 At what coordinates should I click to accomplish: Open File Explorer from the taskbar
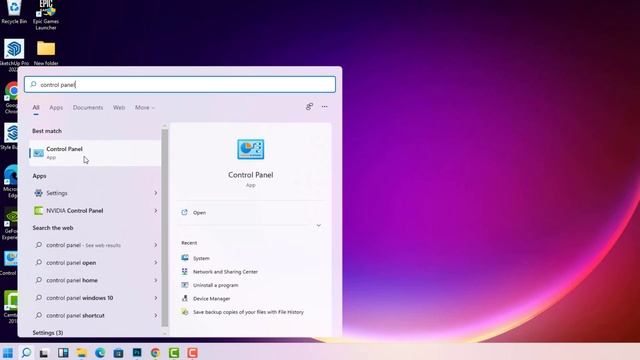pyautogui.click(x=82, y=353)
